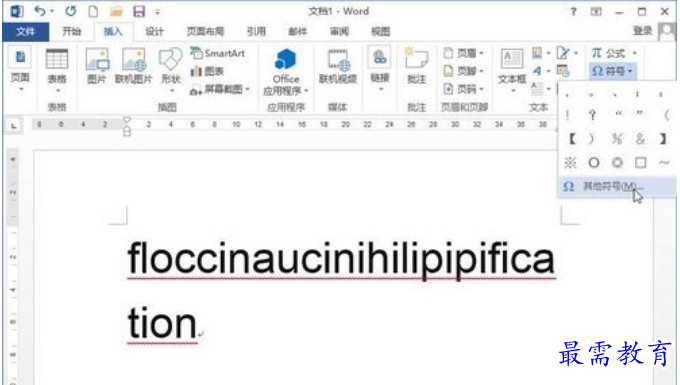Insert a signature line icon
Screen dimensions: 680x385
click(x=563, y=53)
